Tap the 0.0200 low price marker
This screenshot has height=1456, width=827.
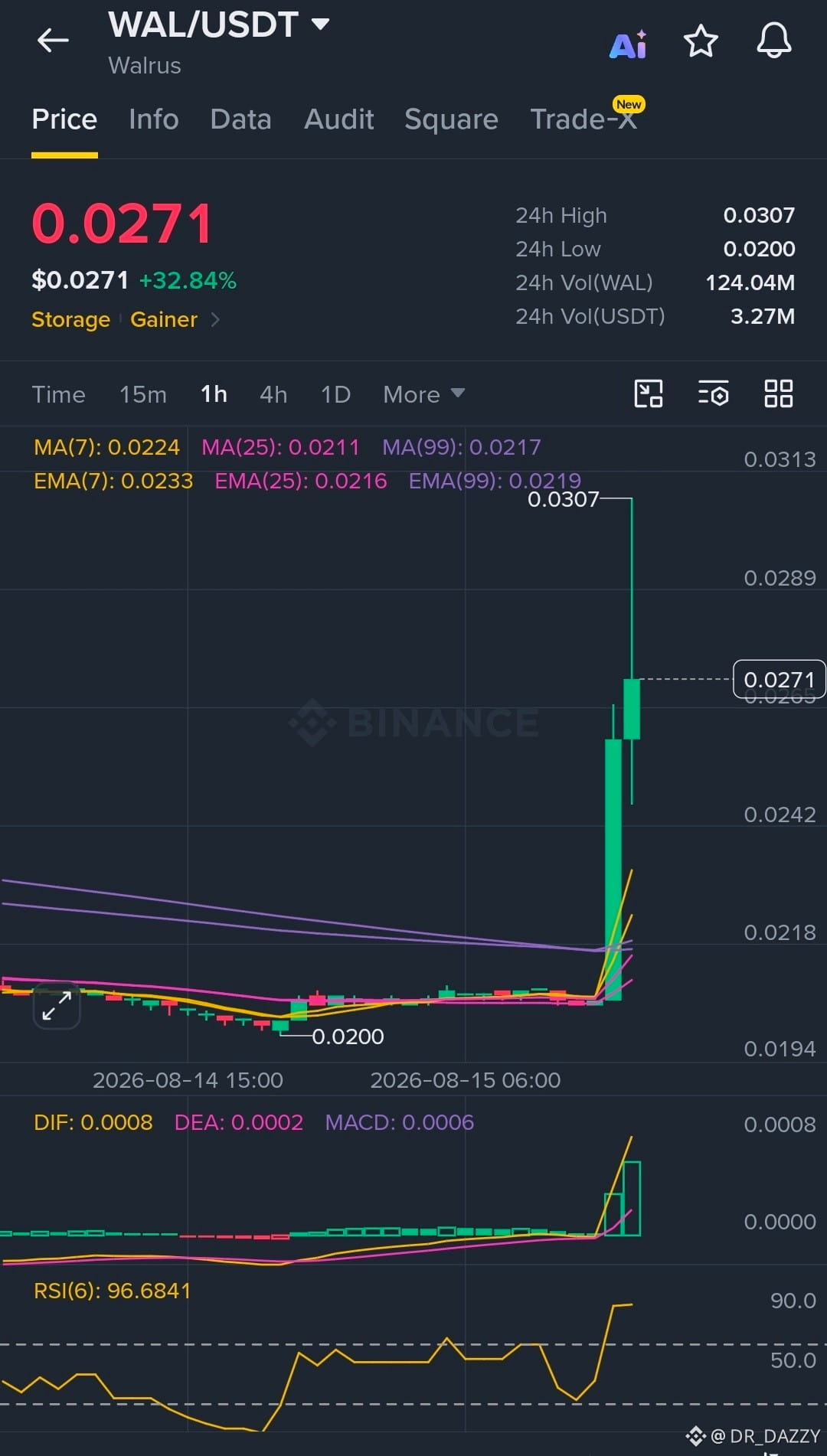[x=348, y=1037]
